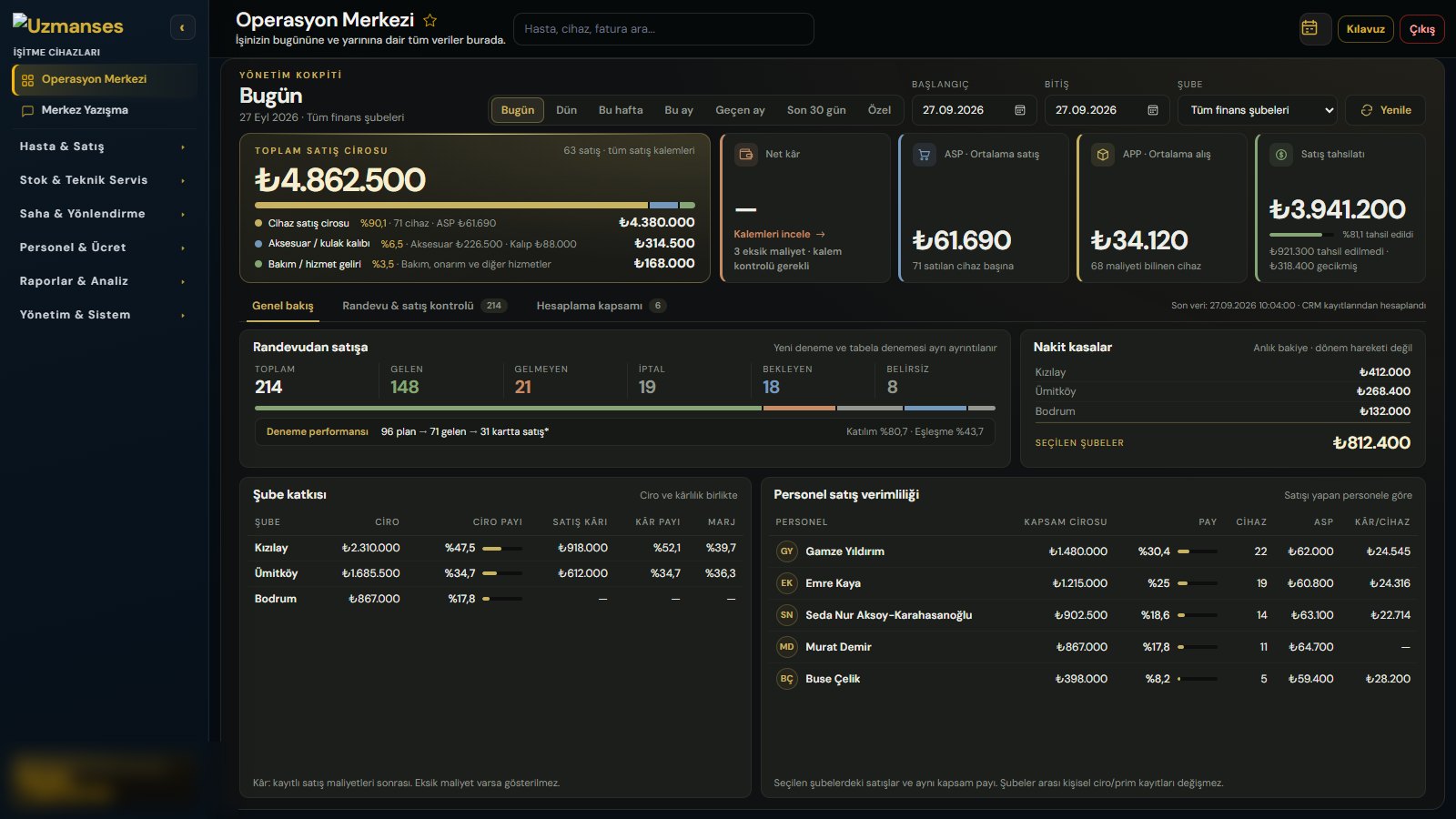
Task: Select the Bugün period filter
Action: 518,110
